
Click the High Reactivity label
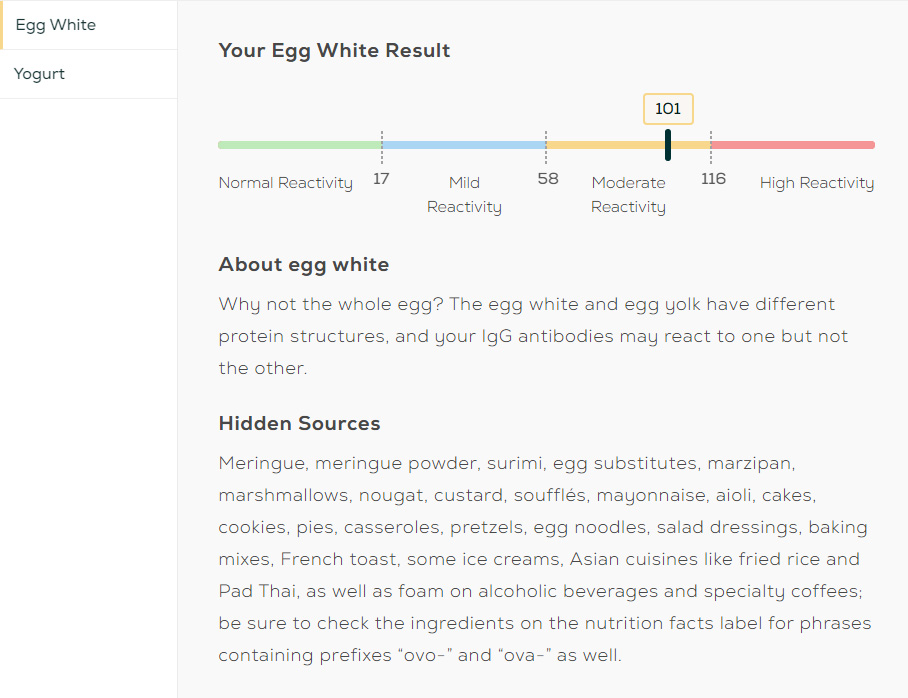pos(816,183)
